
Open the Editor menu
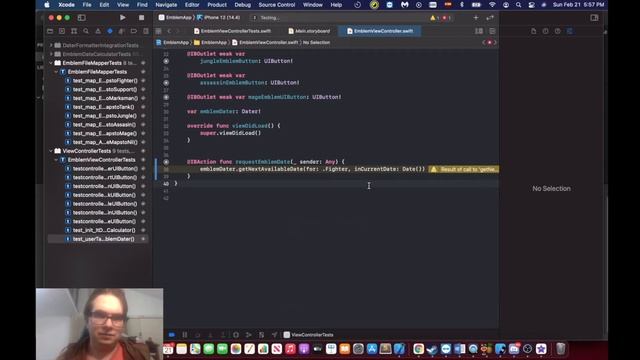pos(192,5)
